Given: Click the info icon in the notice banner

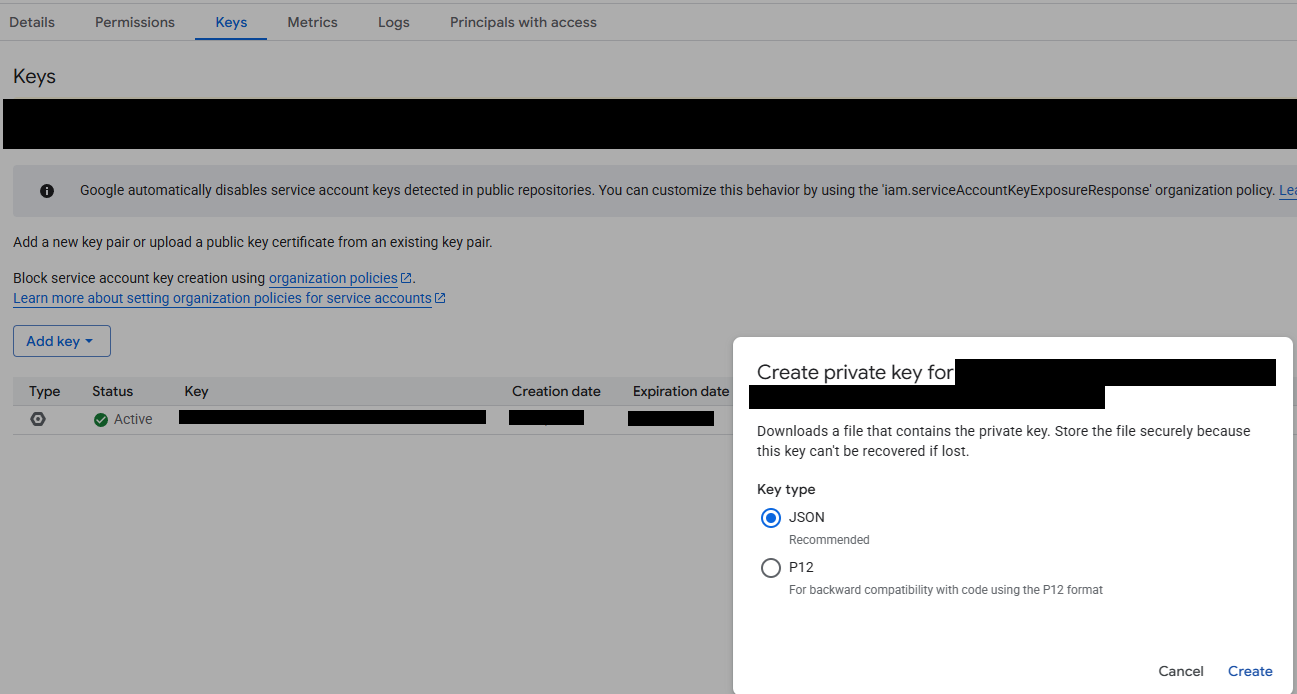Looking at the screenshot, I should (47, 191).
